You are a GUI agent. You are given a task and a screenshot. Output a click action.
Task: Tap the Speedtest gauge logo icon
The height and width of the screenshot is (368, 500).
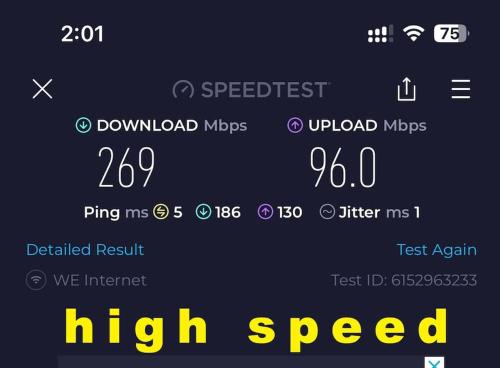(183, 90)
